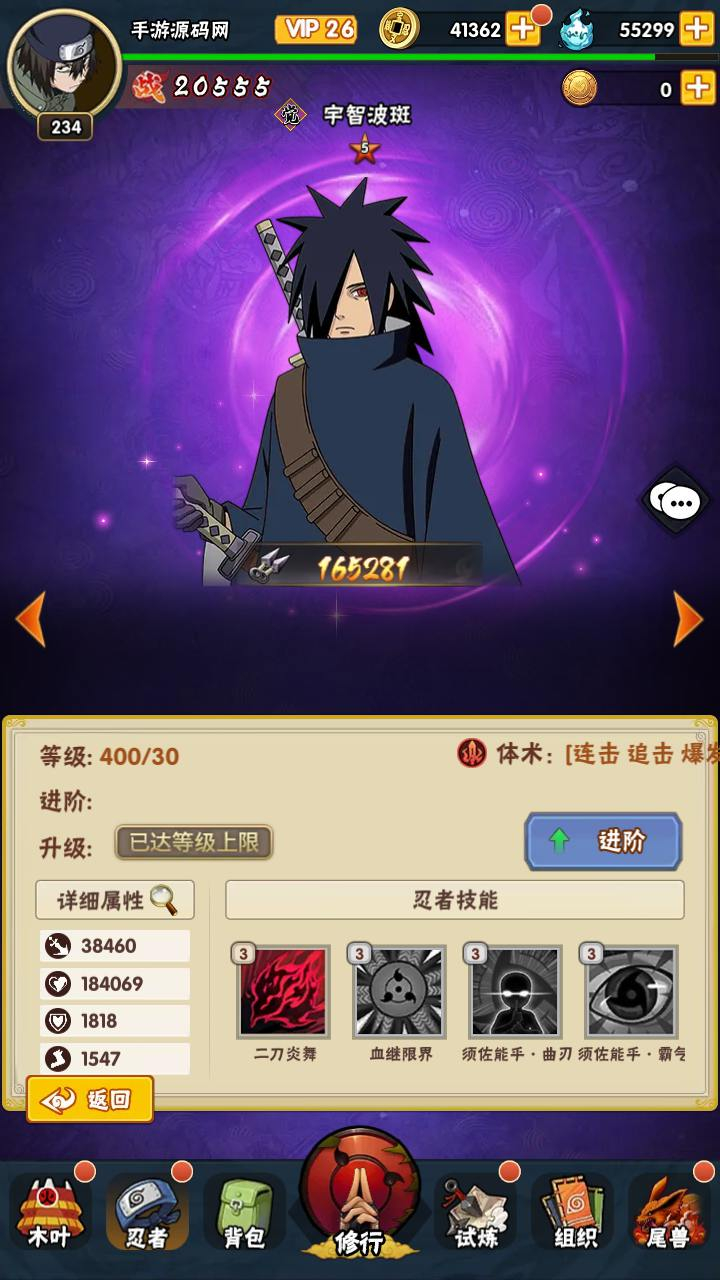Add bronze coin currency with plus
This screenshot has width=720, height=1280.
click(697, 89)
